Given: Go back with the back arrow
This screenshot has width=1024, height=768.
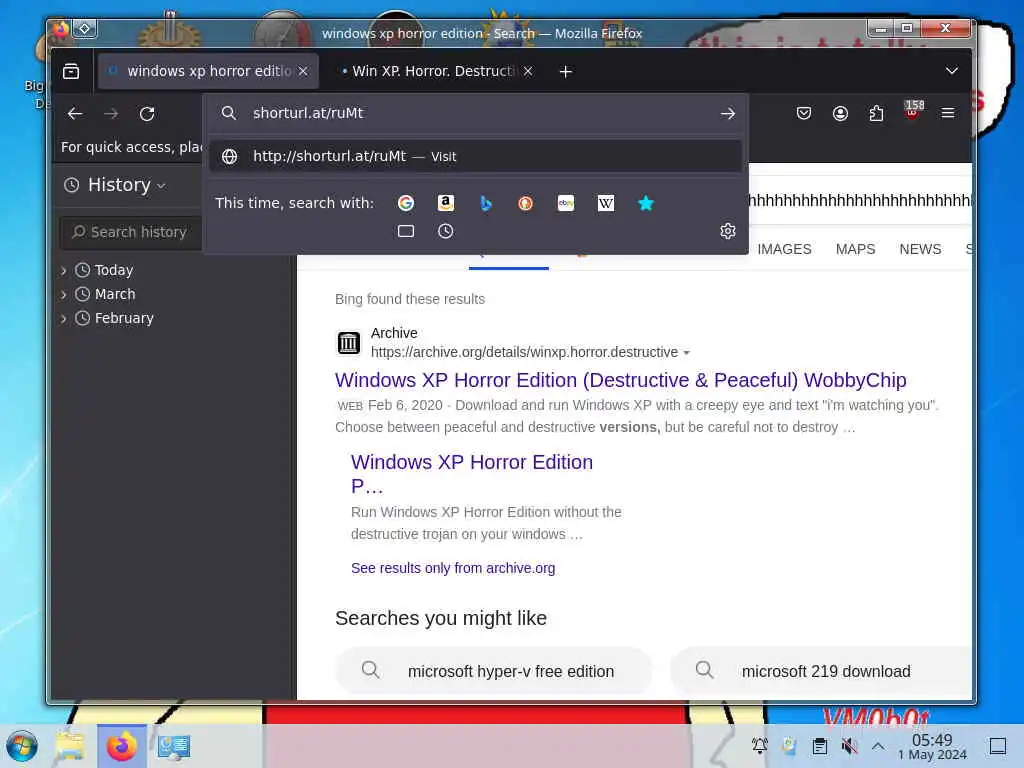Looking at the screenshot, I should (x=75, y=114).
